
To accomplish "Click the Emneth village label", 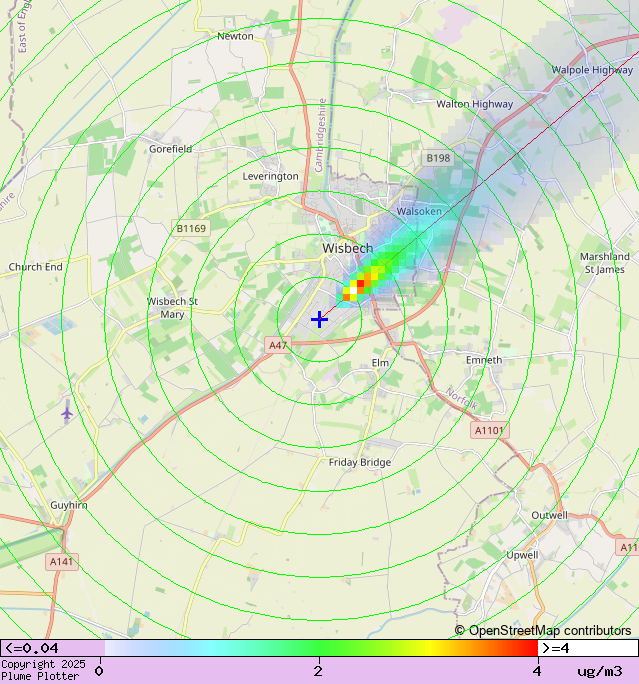I will (484, 360).
